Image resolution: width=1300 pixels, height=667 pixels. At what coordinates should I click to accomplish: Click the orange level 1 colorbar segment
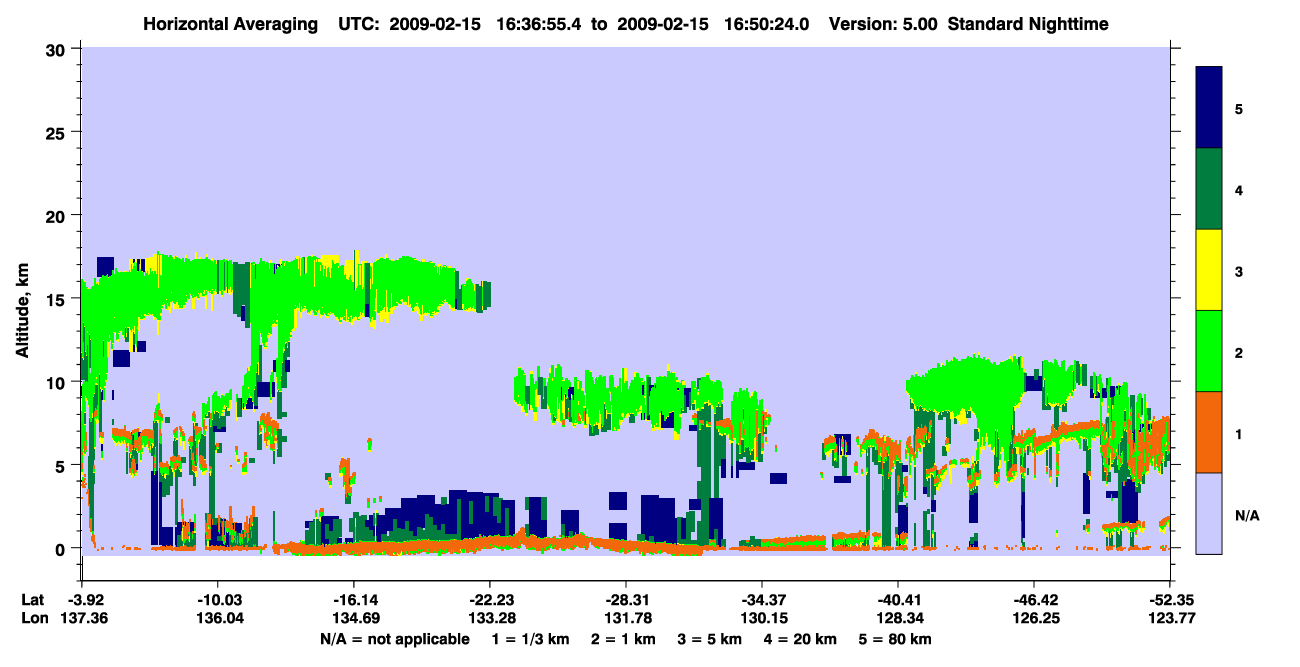tap(1209, 432)
